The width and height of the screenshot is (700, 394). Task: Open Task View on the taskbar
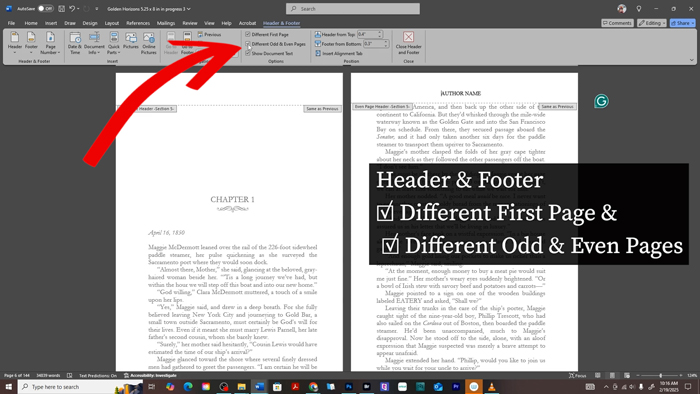click(151, 387)
